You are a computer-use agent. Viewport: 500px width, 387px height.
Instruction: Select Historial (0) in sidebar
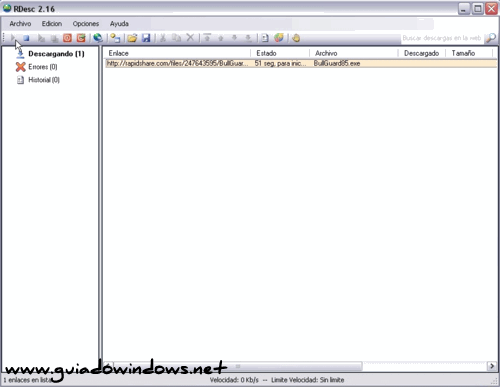point(44,80)
